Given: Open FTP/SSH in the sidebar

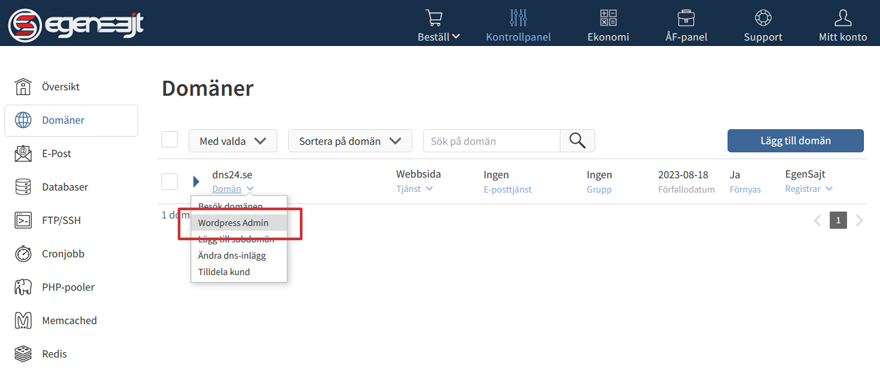Looking at the screenshot, I should pos(61,221).
